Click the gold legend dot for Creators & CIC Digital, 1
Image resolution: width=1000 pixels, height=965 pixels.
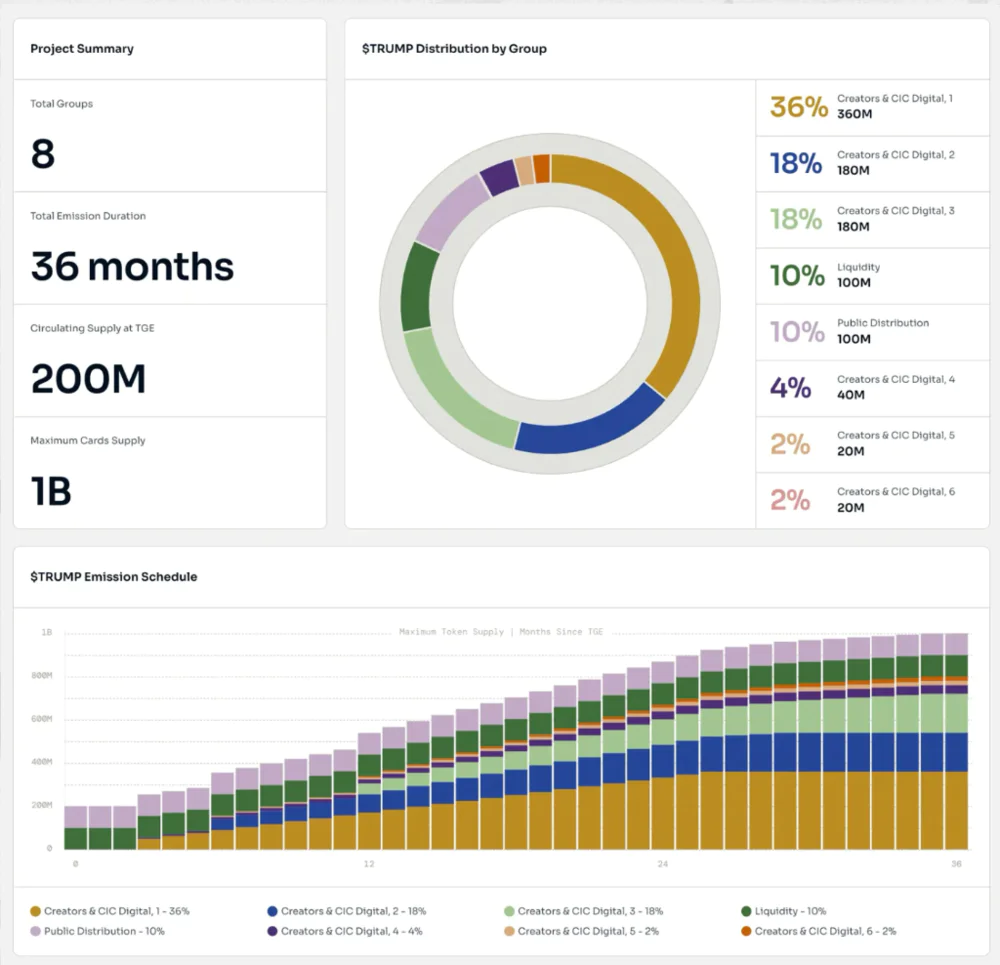click(x=36, y=911)
